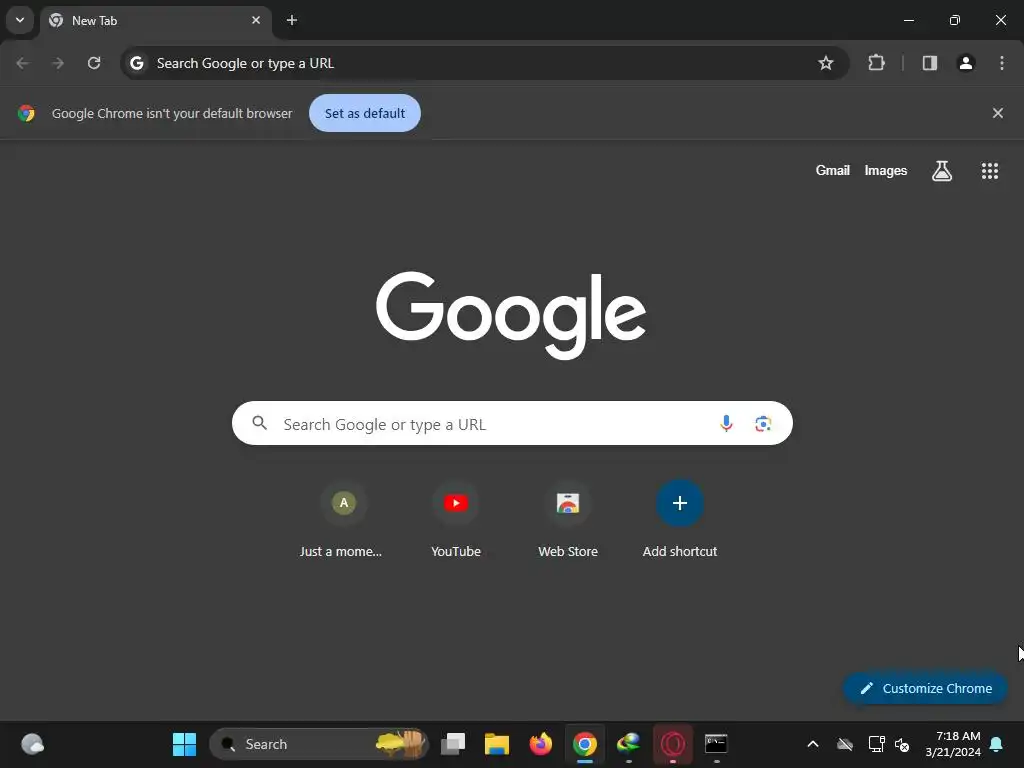Click the magnifier icon in the search box
The width and height of the screenshot is (1024, 768).
point(259,423)
